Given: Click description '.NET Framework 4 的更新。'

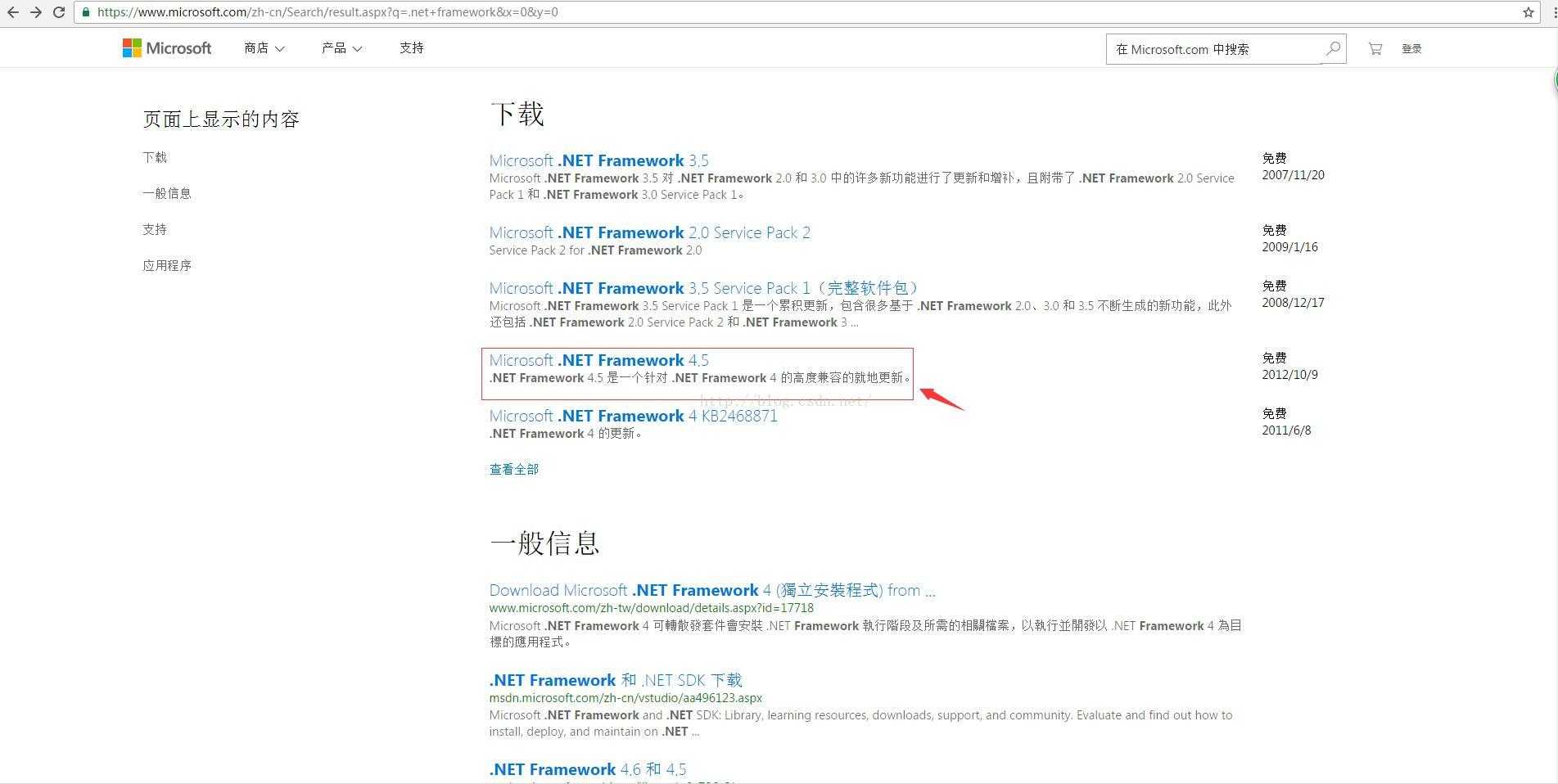Looking at the screenshot, I should [566, 434].
